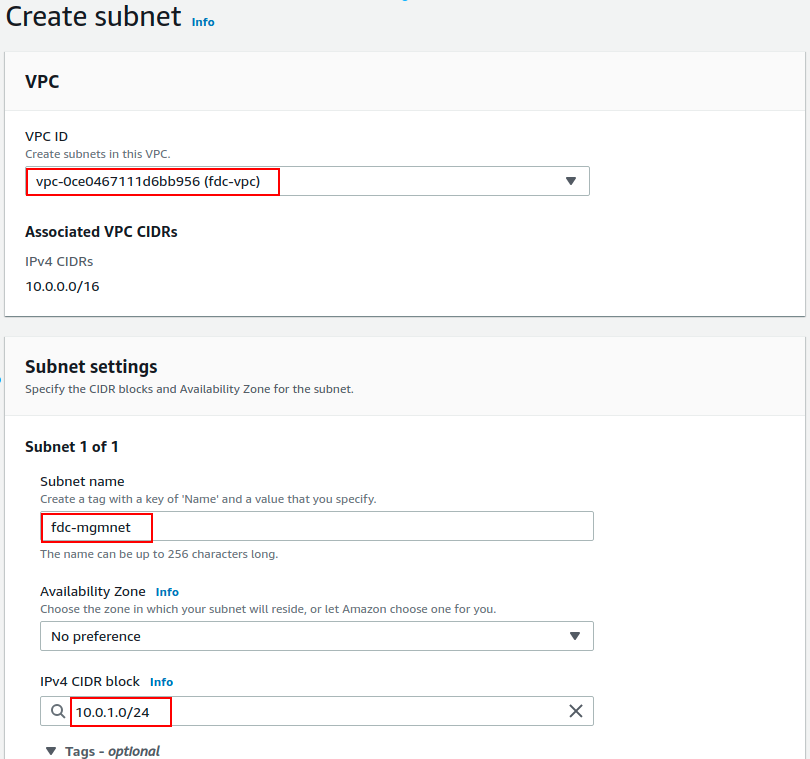Click the 'Create subnet' page title

(94, 17)
